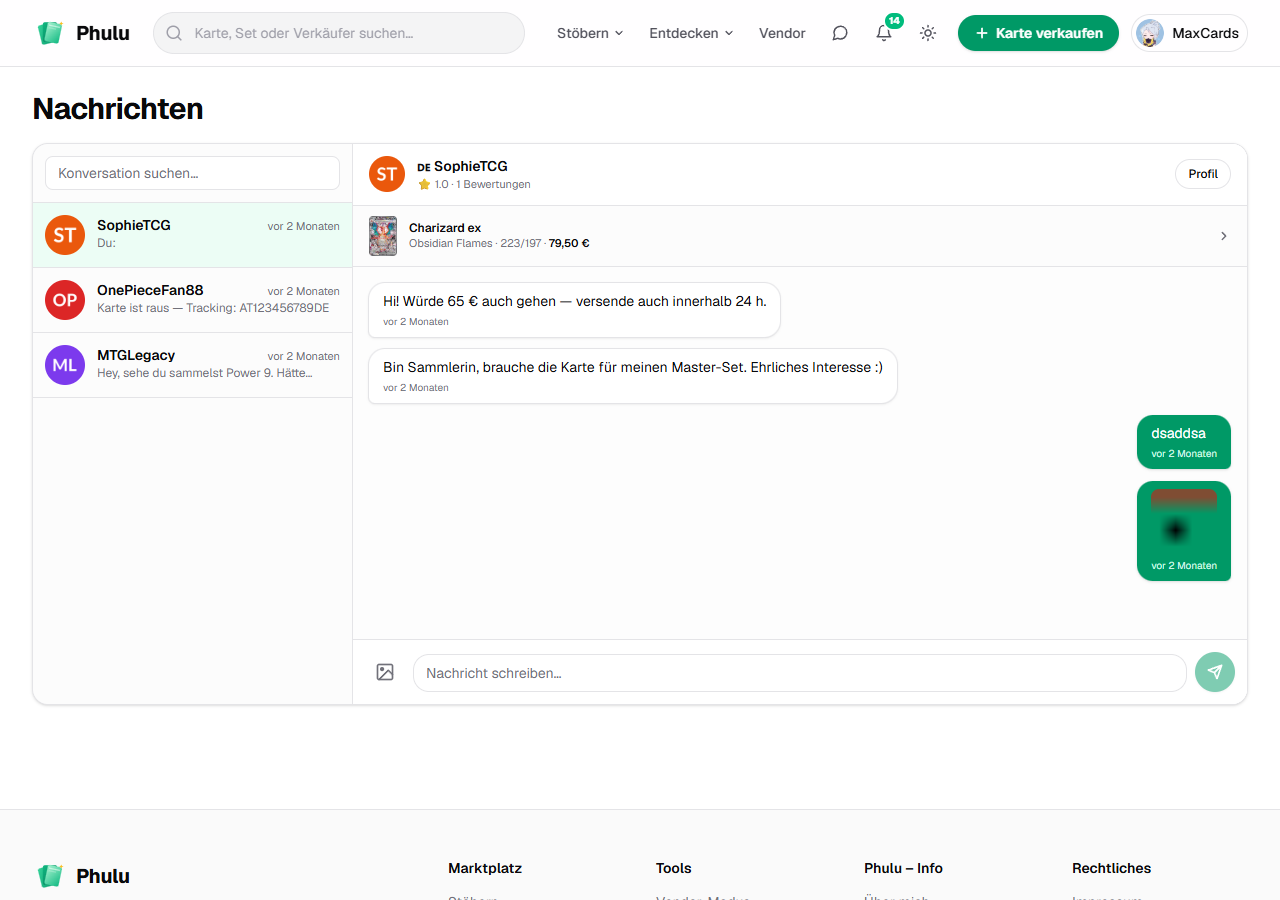
Task: Click footer heading Rechtliches
Action: pos(1111,868)
